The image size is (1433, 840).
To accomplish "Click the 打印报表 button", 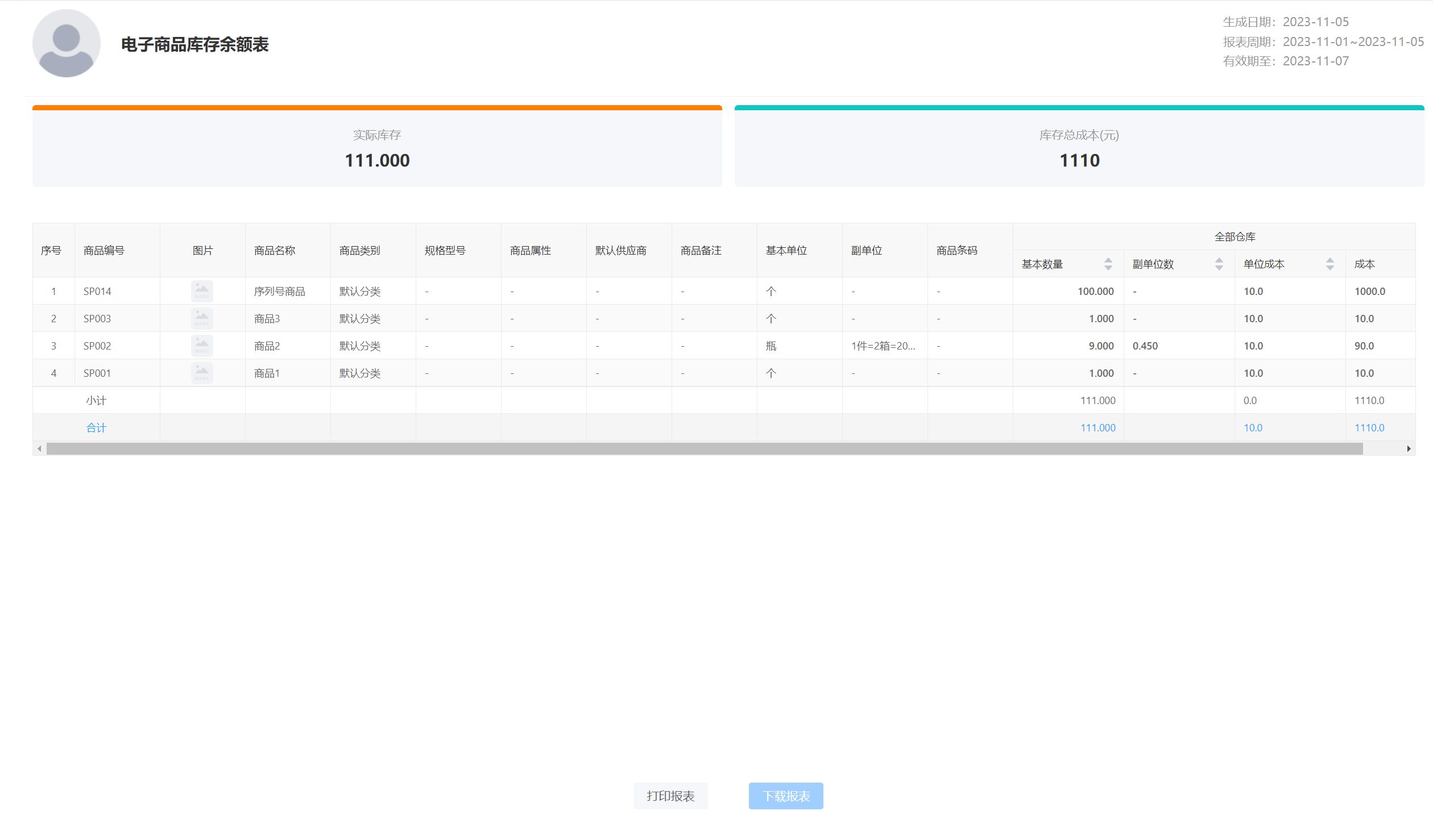I will tap(670, 796).
